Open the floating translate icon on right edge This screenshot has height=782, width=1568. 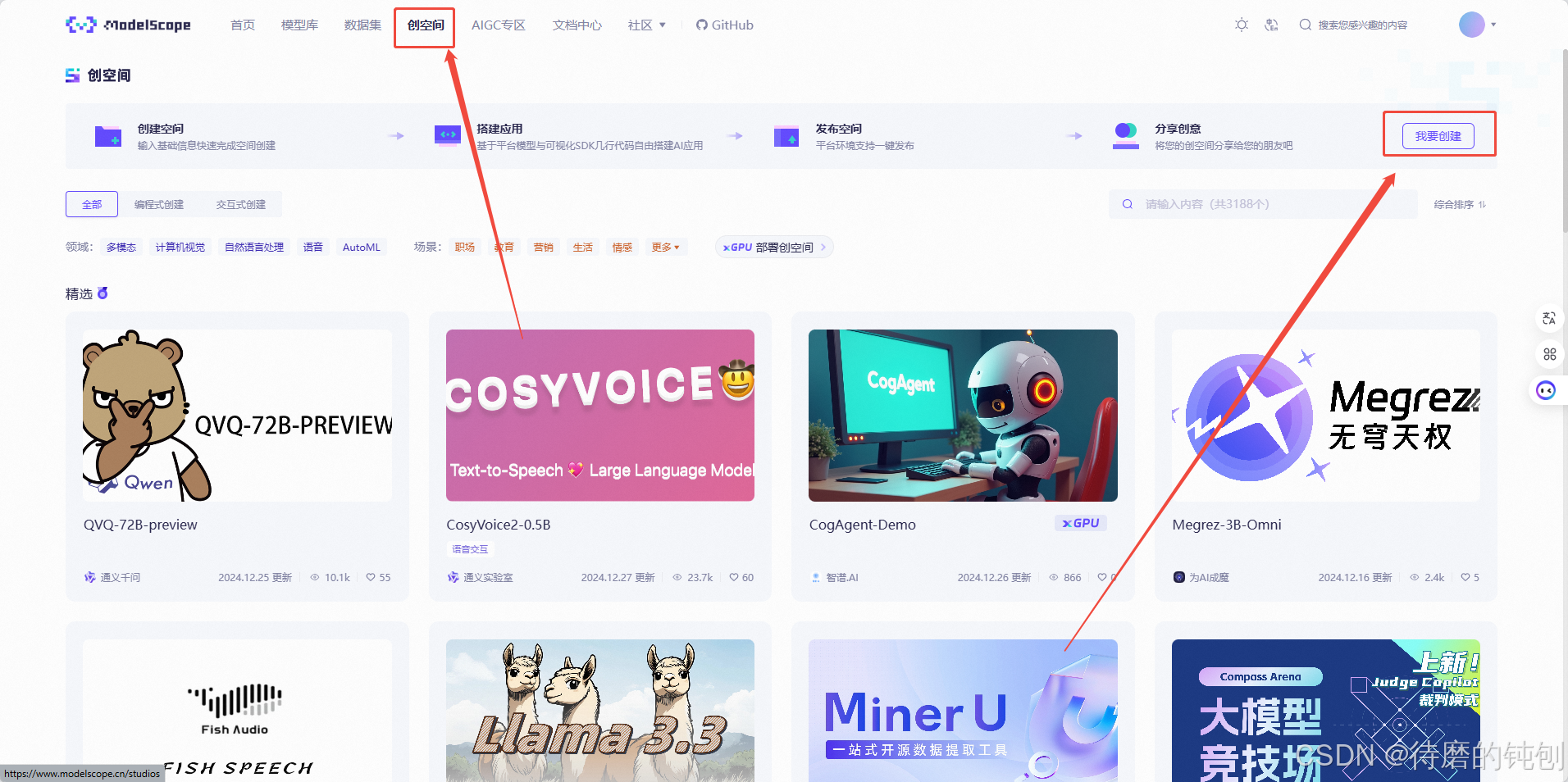pos(1549,318)
